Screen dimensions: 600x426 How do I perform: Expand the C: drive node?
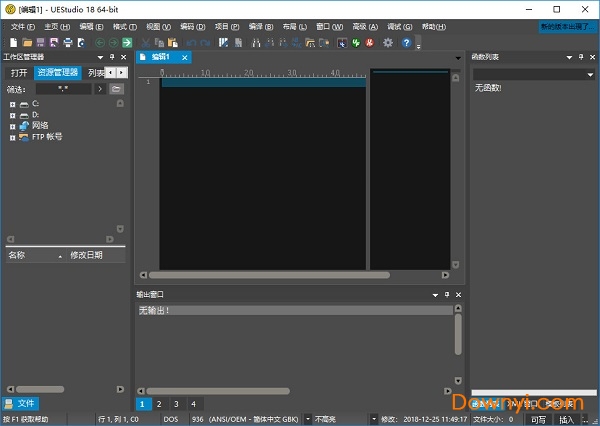(13, 104)
